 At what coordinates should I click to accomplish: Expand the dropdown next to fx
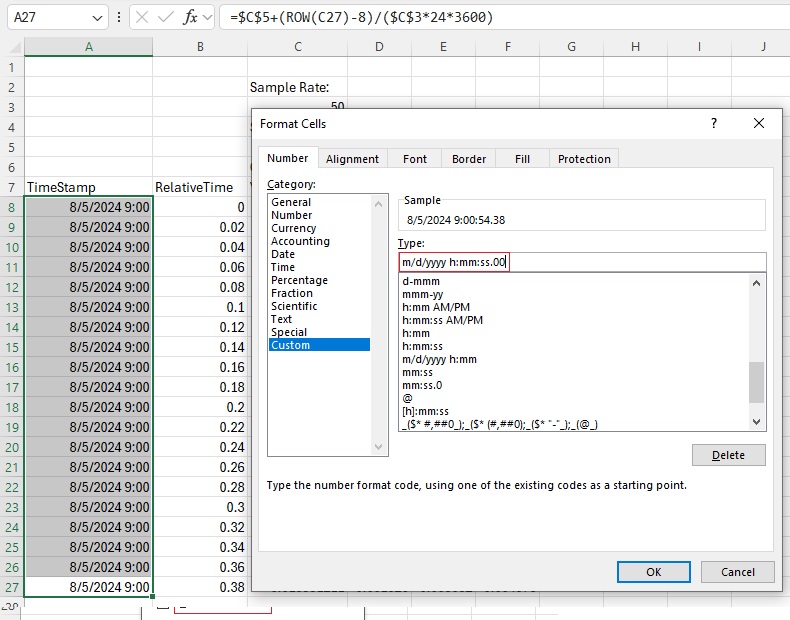tap(207, 18)
